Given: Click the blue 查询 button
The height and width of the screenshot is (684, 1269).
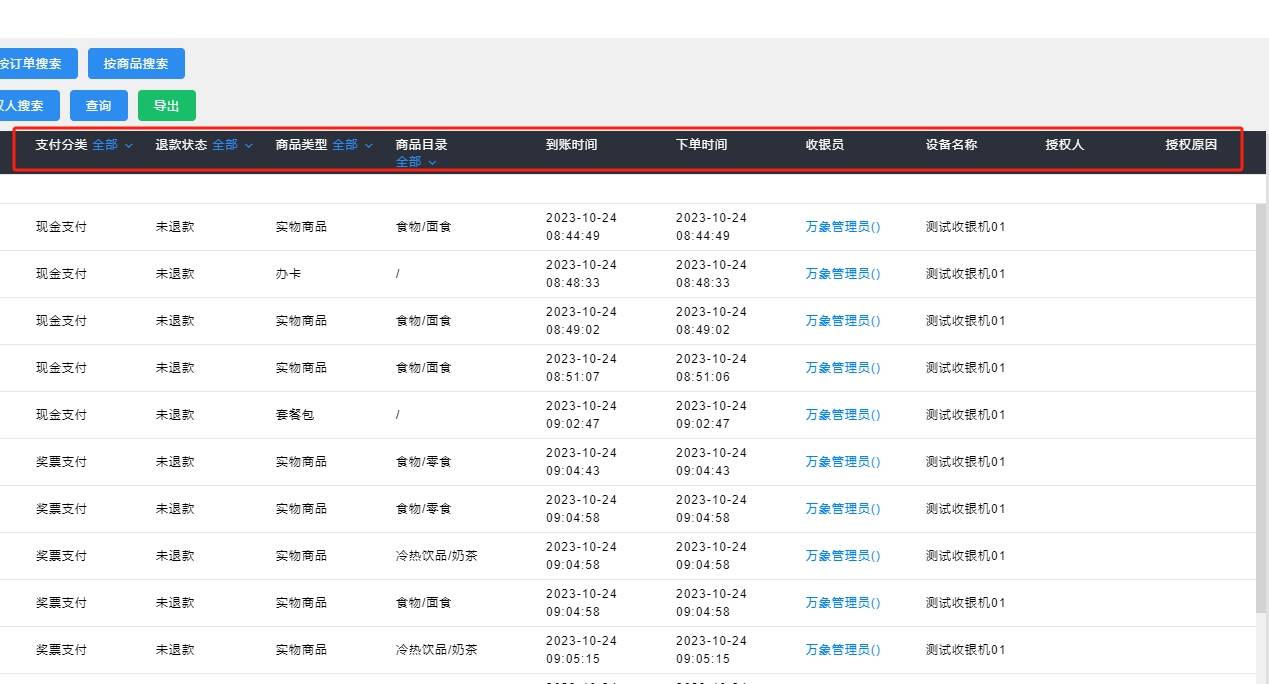Looking at the screenshot, I should pyautogui.click(x=98, y=106).
